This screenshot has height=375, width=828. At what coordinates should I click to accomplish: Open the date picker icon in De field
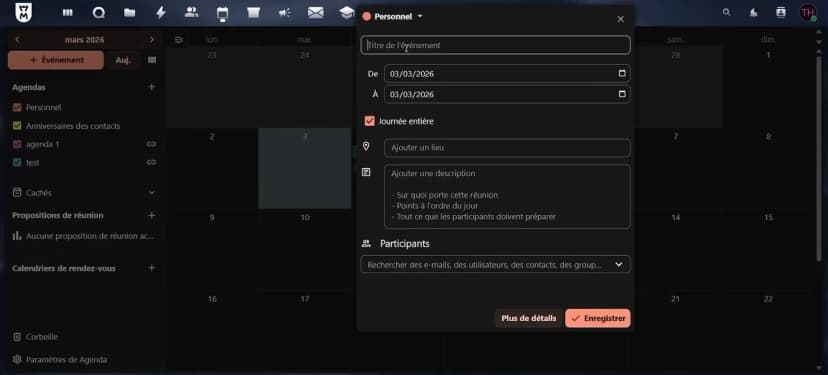tap(622, 73)
